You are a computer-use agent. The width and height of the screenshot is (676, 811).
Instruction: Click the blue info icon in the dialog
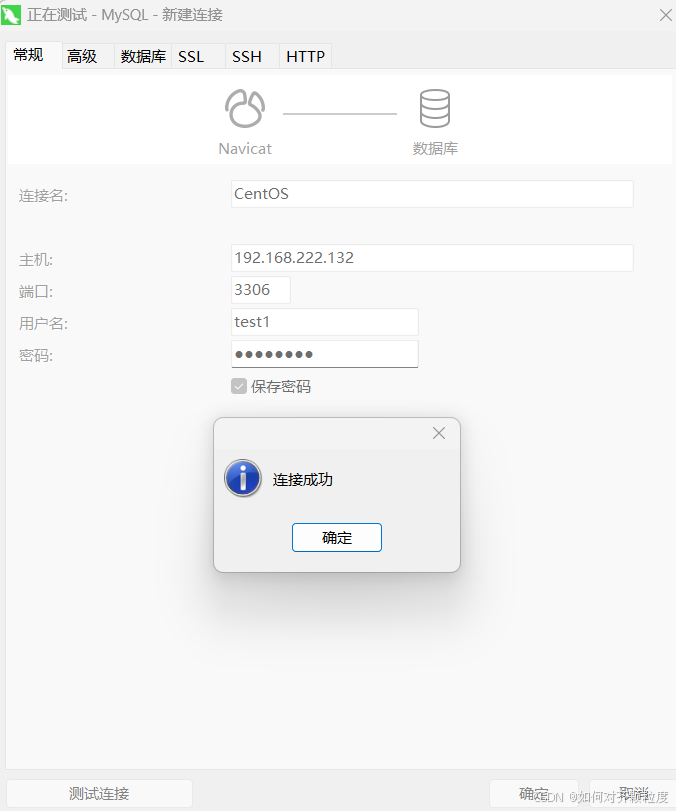click(x=243, y=478)
